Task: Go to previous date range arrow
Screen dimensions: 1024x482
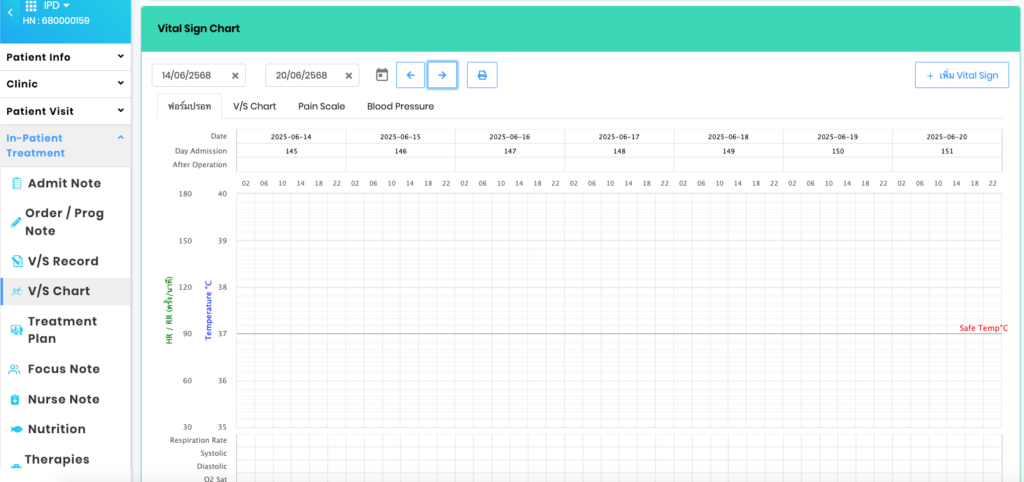Action: 410,75
